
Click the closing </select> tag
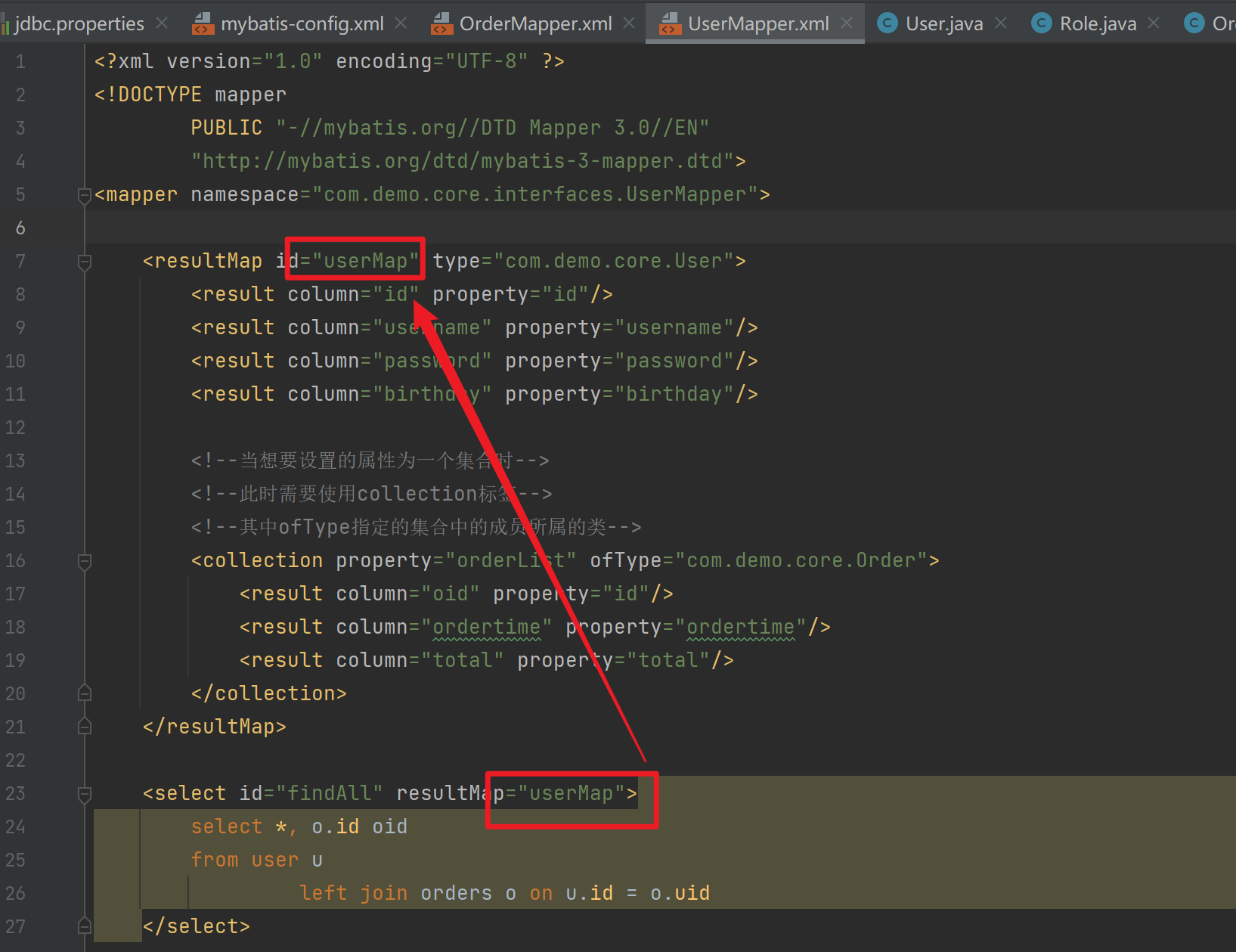click(x=197, y=926)
